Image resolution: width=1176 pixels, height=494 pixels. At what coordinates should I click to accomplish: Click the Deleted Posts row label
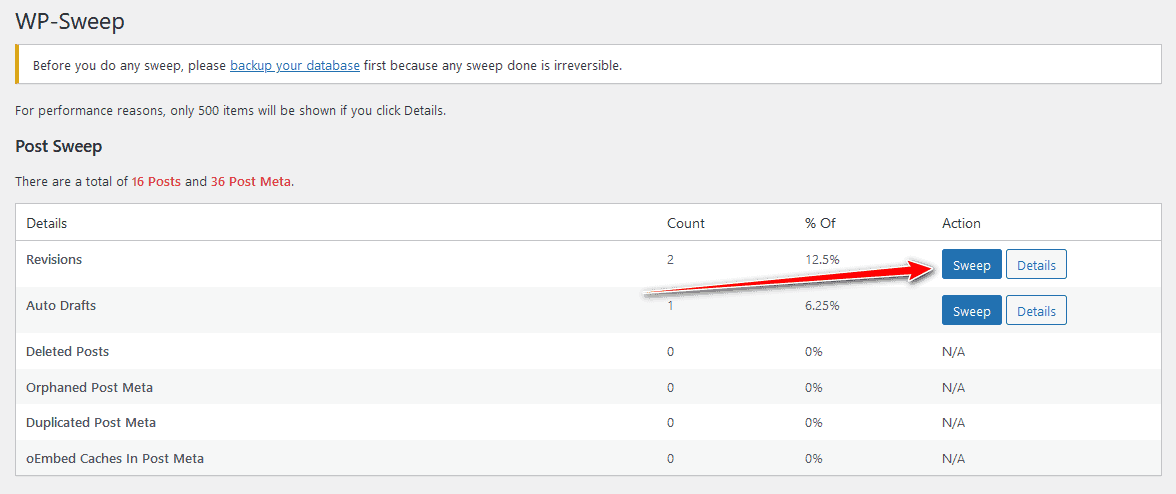(68, 351)
